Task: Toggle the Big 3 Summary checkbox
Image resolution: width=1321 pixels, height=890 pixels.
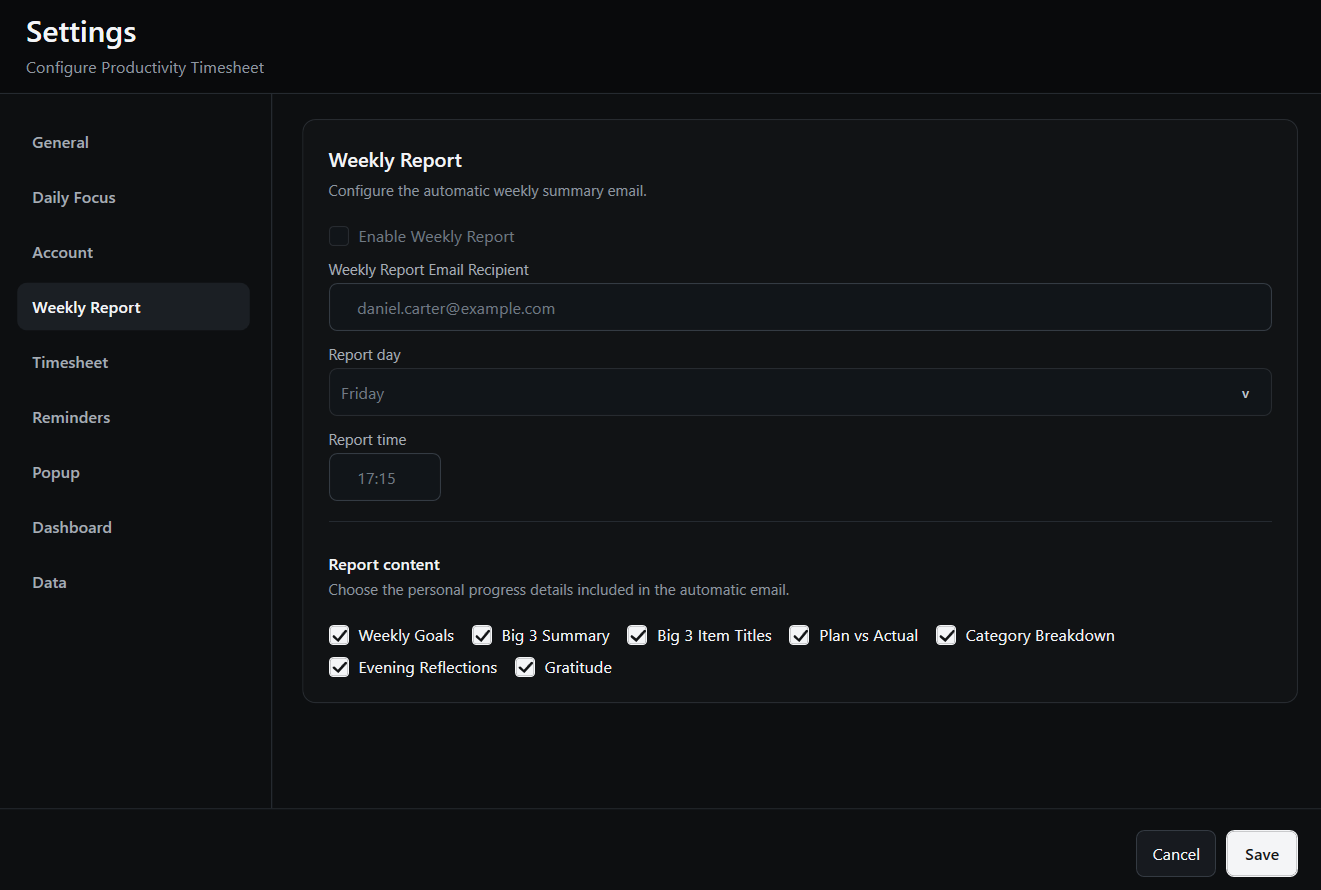Action: pos(482,635)
